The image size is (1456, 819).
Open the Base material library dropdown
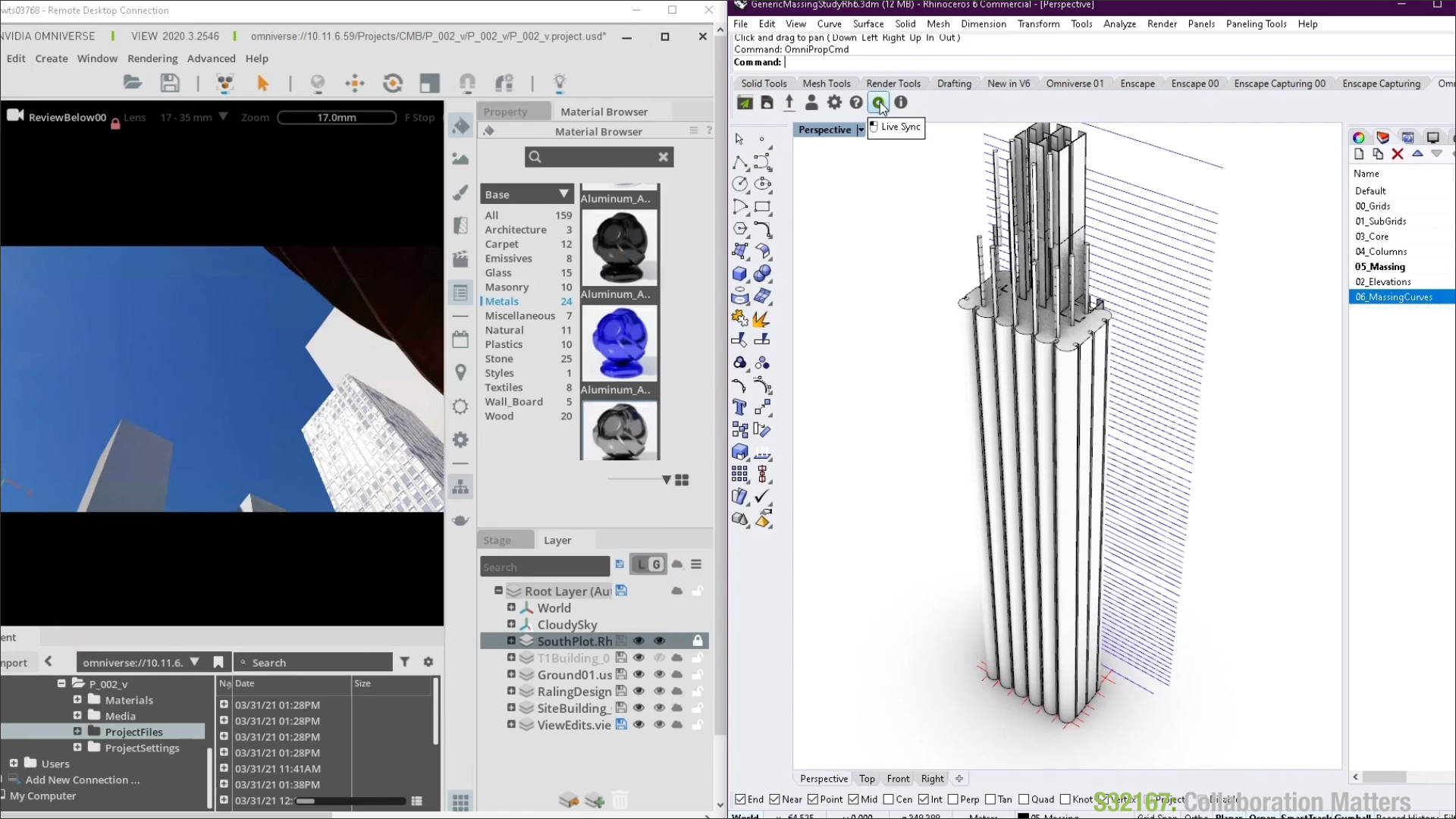click(527, 194)
